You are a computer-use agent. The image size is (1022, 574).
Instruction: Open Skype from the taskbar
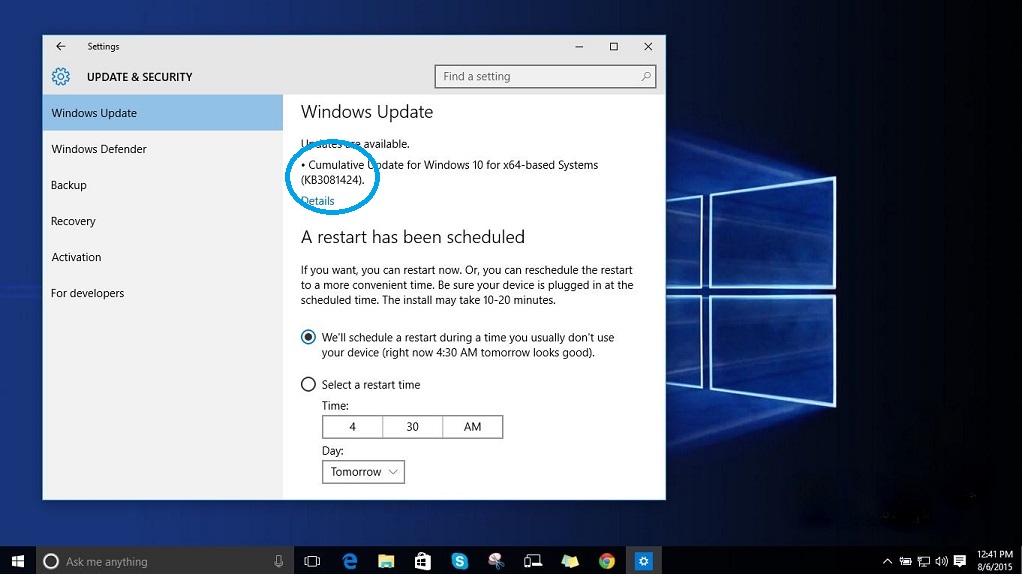click(460, 561)
